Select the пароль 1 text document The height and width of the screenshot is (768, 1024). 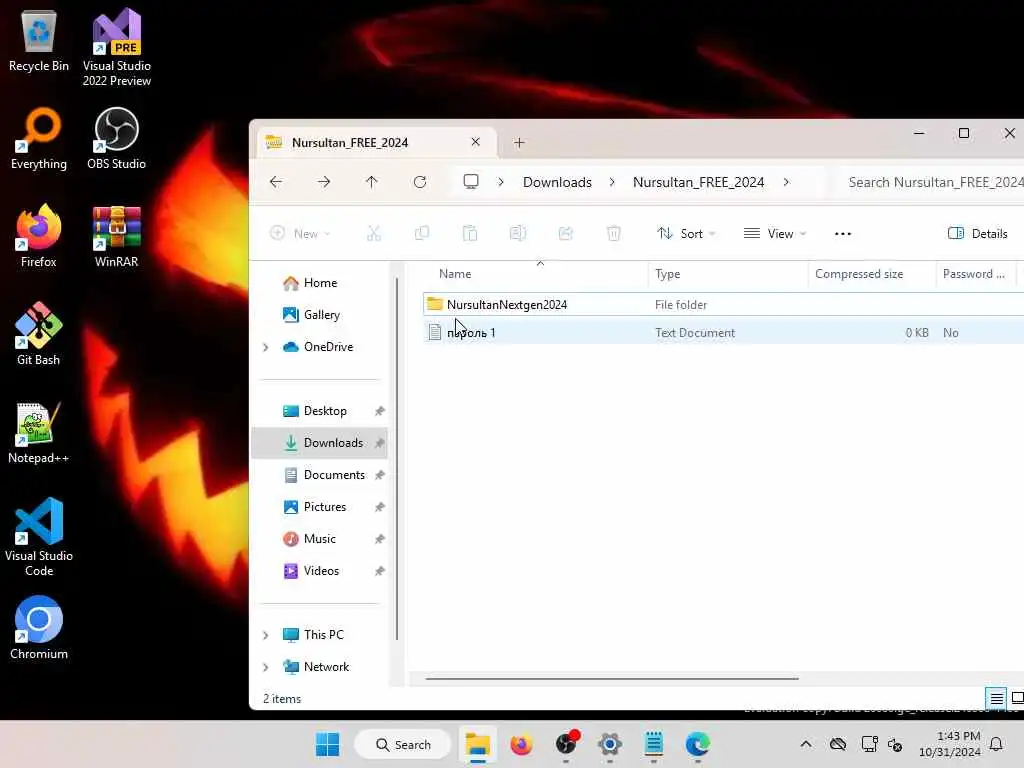(x=723, y=332)
